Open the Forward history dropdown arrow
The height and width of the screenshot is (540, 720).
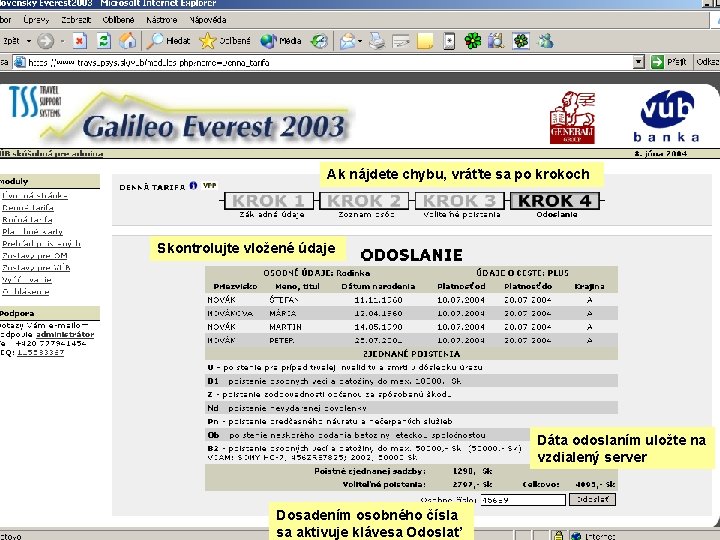coord(62,41)
